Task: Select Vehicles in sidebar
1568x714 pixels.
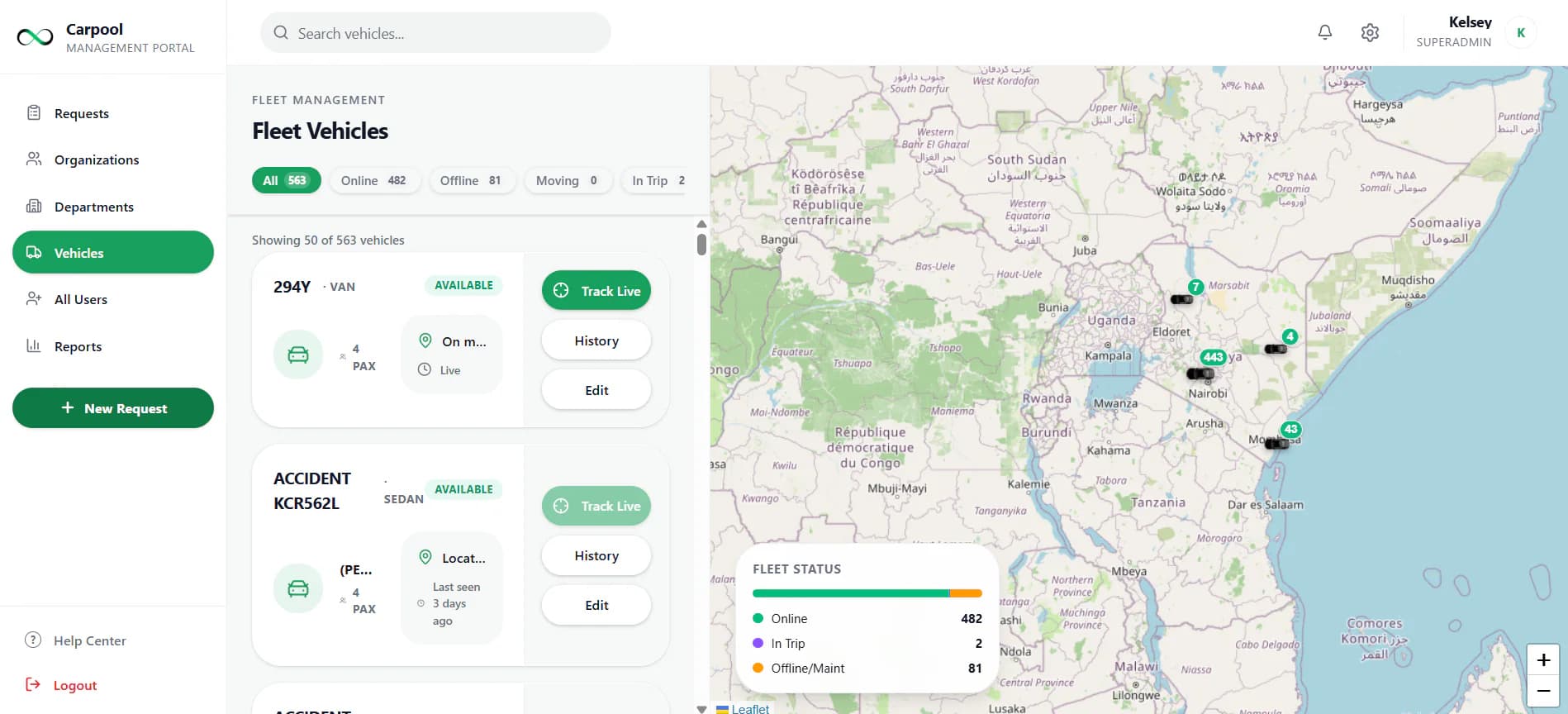Action: tap(113, 252)
